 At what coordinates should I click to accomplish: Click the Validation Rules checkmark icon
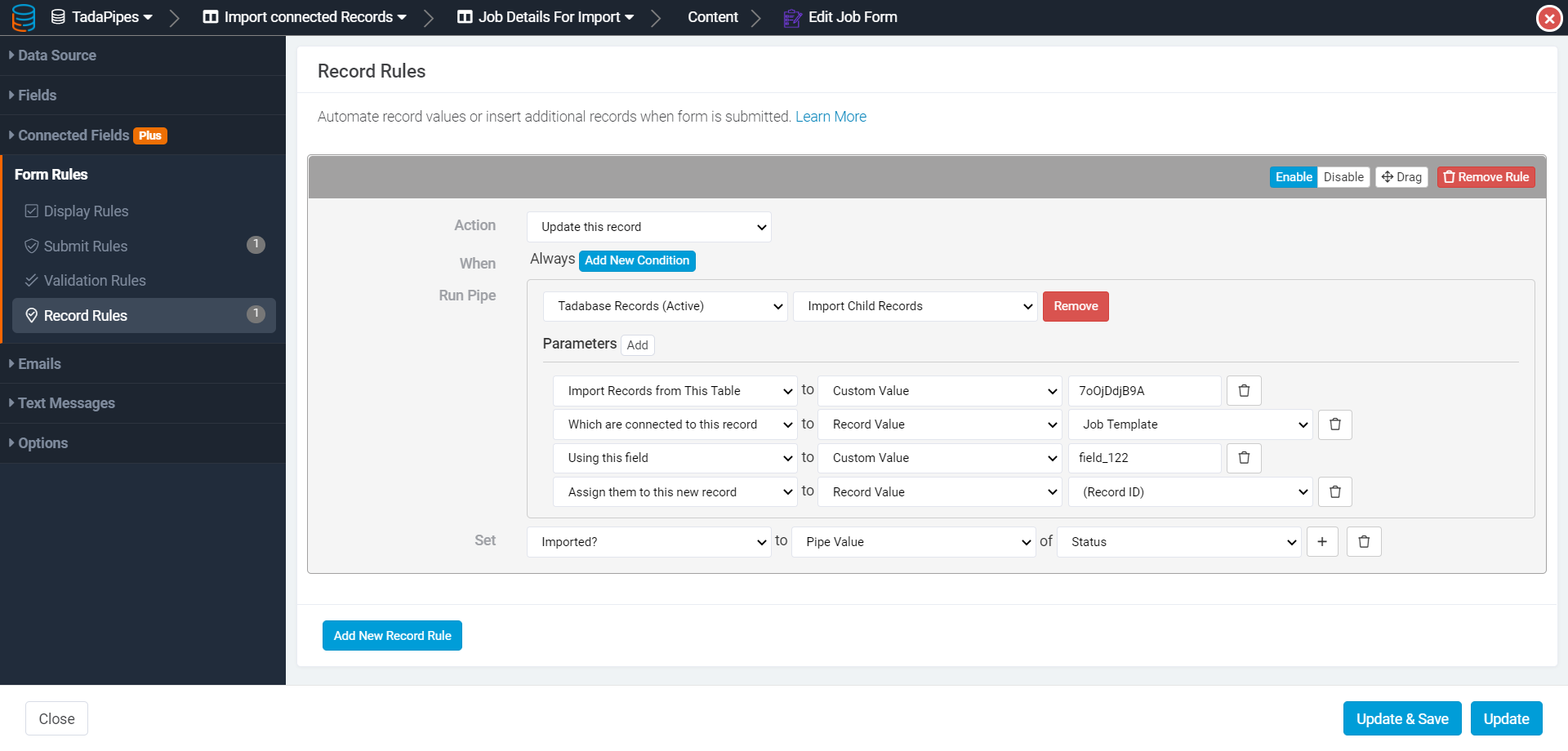tap(32, 281)
